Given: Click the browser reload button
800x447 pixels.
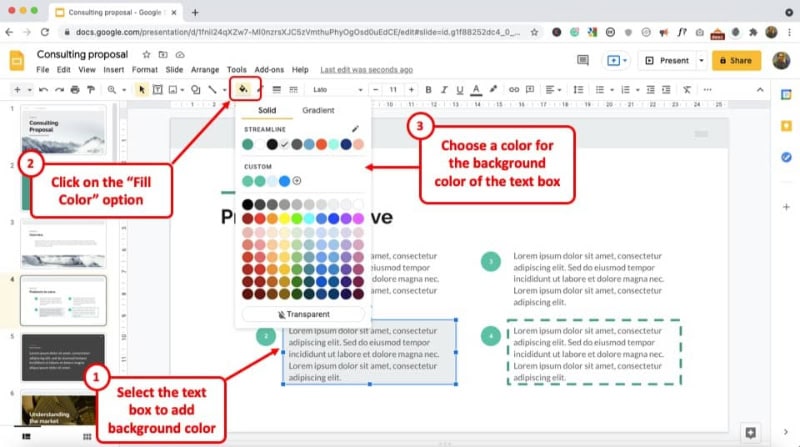Looking at the screenshot, I should pyautogui.click(x=45, y=32).
